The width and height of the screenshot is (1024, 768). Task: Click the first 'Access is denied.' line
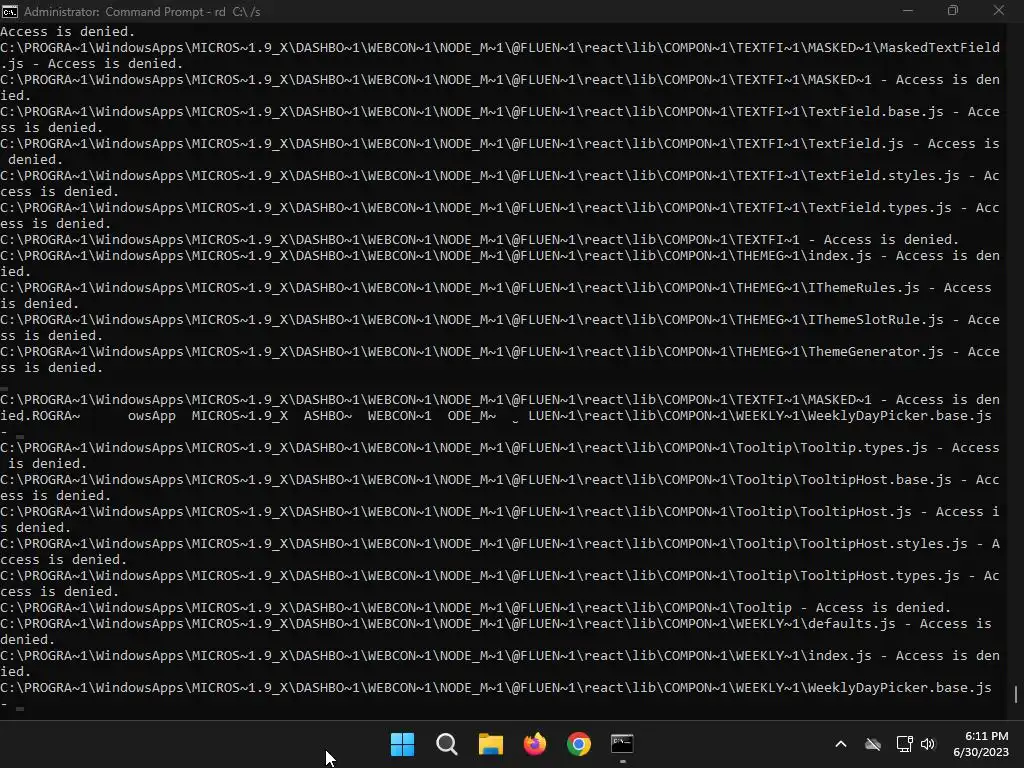pyautogui.click(x=67, y=31)
